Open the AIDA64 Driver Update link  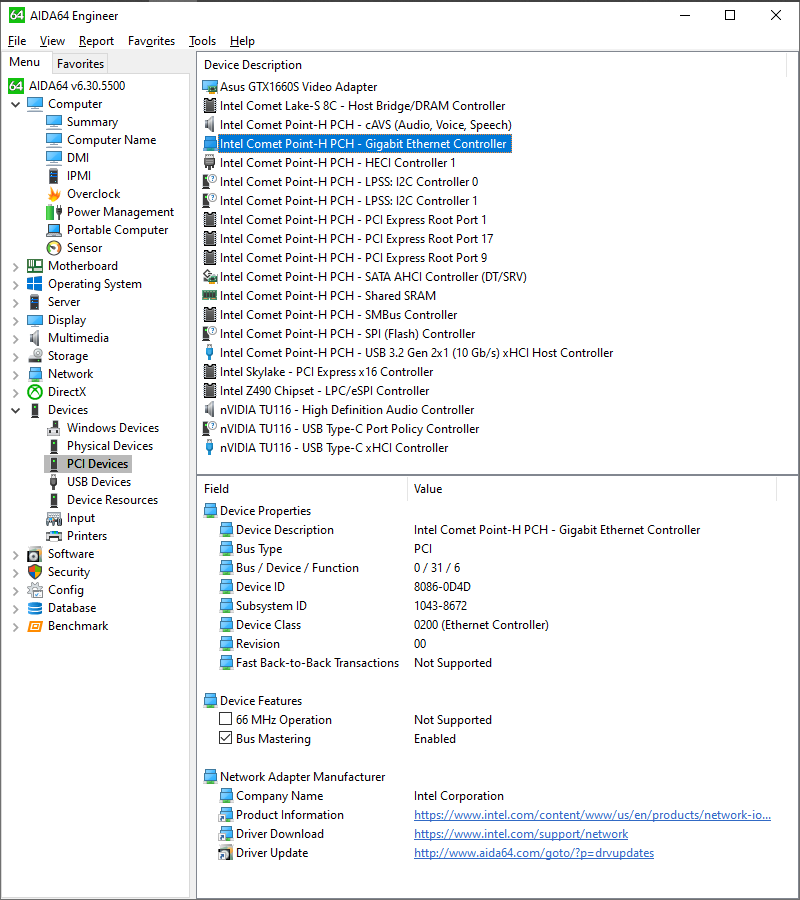[534, 852]
